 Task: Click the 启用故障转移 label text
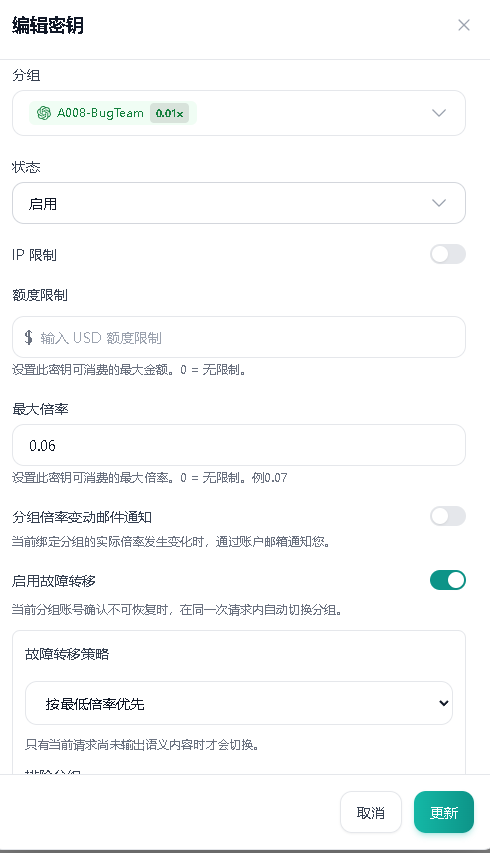click(54, 581)
